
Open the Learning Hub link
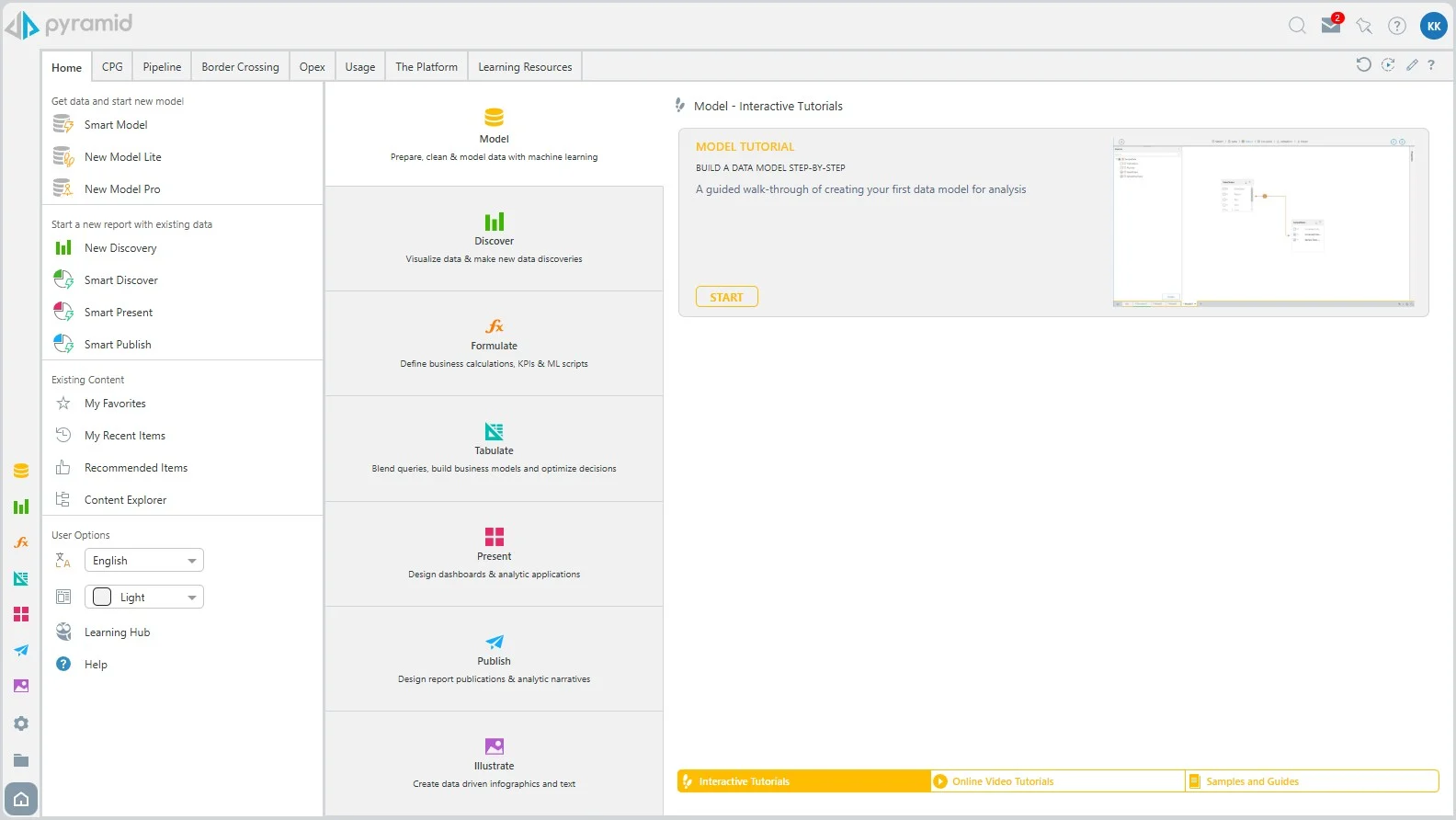(x=117, y=632)
